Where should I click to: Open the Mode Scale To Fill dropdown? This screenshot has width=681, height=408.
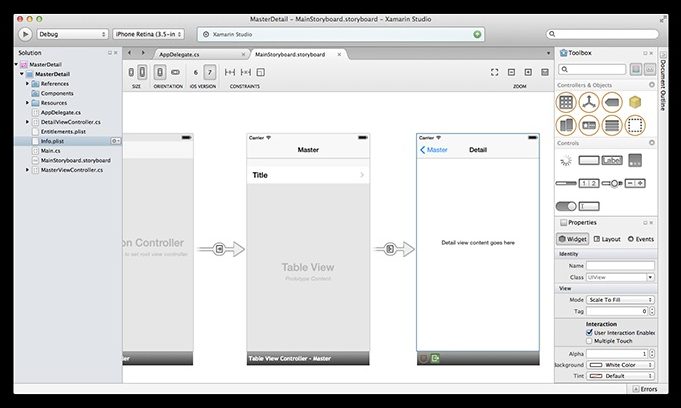click(x=620, y=299)
